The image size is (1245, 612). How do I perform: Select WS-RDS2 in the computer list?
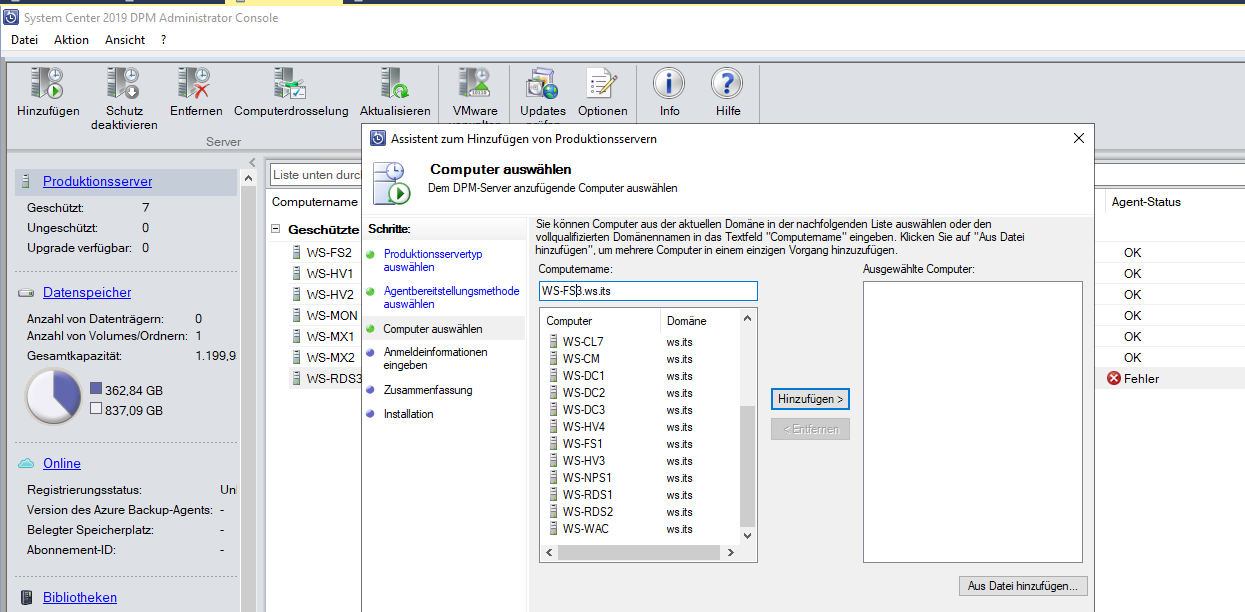587,512
